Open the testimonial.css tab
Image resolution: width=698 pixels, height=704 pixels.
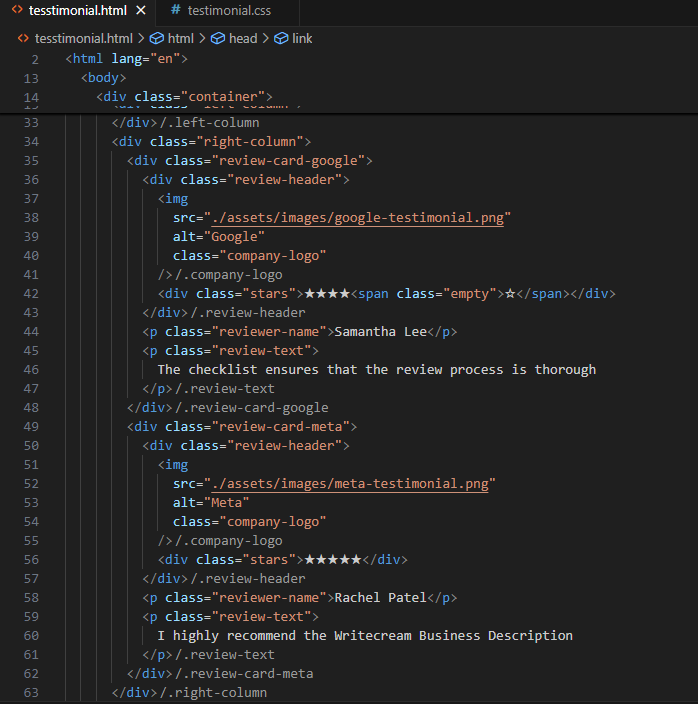click(x=227, y=10)
